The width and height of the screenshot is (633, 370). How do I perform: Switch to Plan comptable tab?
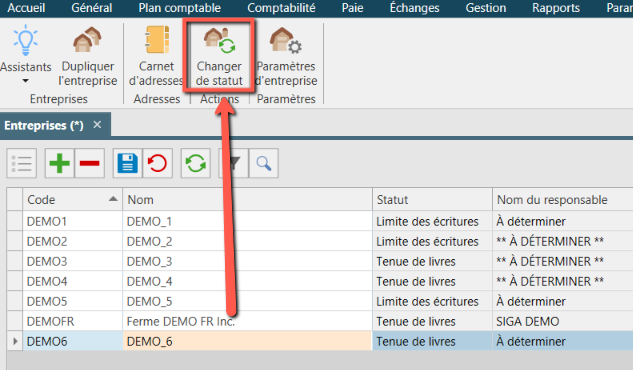click(x=180, y=8)
